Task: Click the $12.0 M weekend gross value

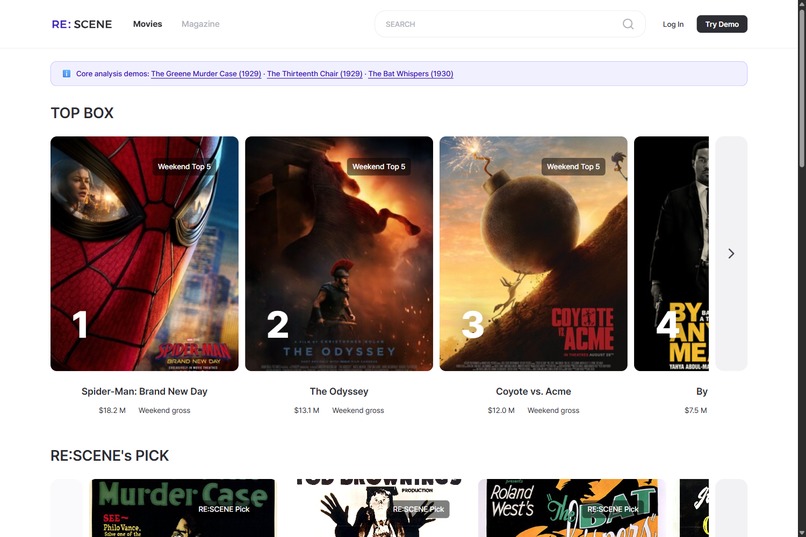Action: point(501,411)
